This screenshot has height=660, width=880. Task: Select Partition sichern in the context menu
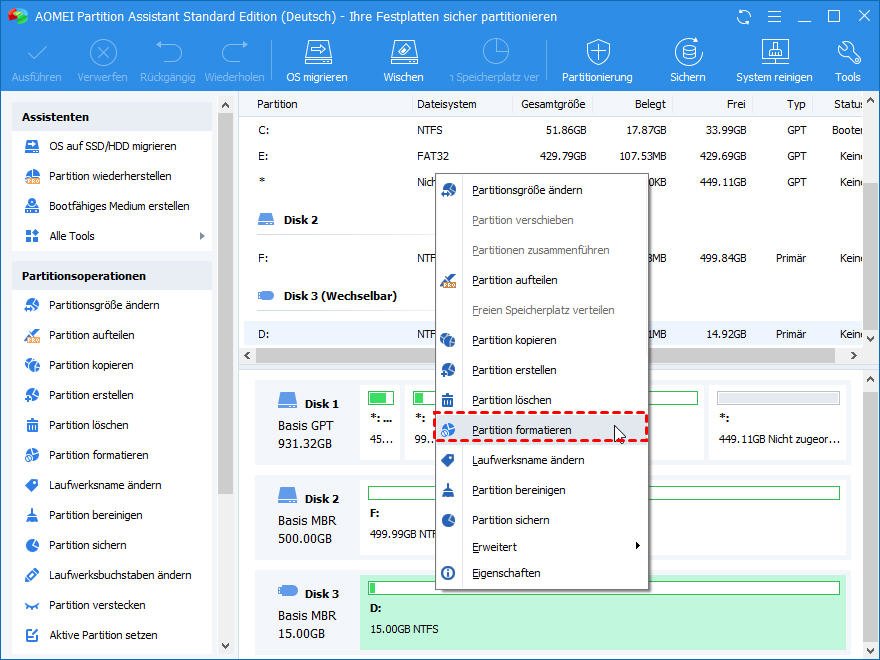(542, 520)
